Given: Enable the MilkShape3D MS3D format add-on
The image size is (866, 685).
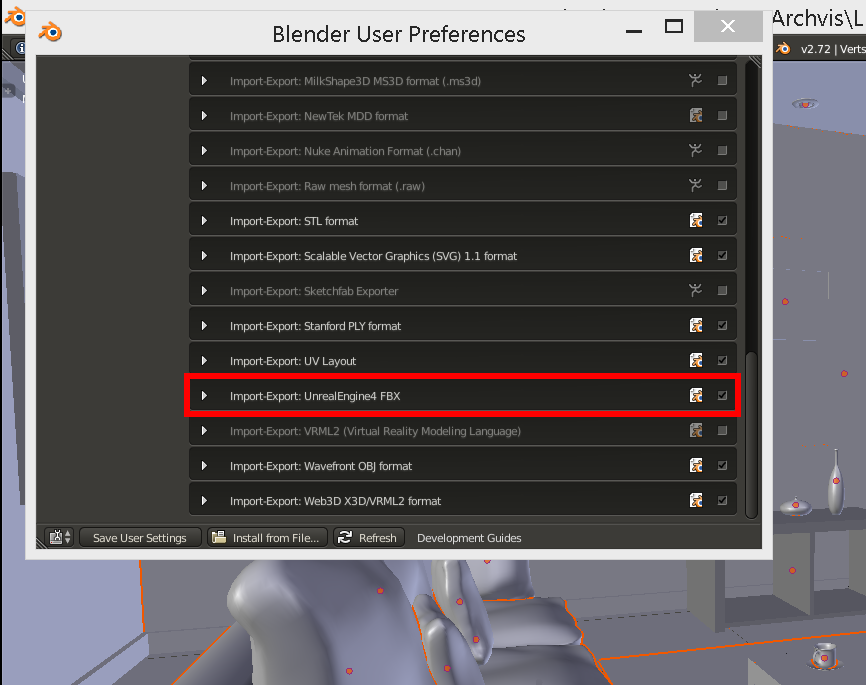Looking at the screenshot, I should click(x=722, y=81).
